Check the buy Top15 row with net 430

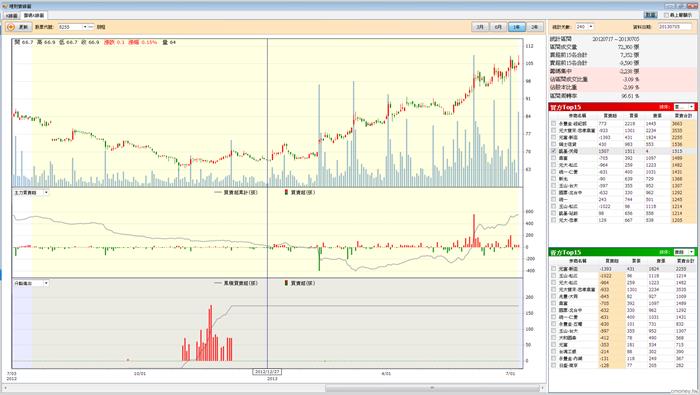[x=554, y=144]
